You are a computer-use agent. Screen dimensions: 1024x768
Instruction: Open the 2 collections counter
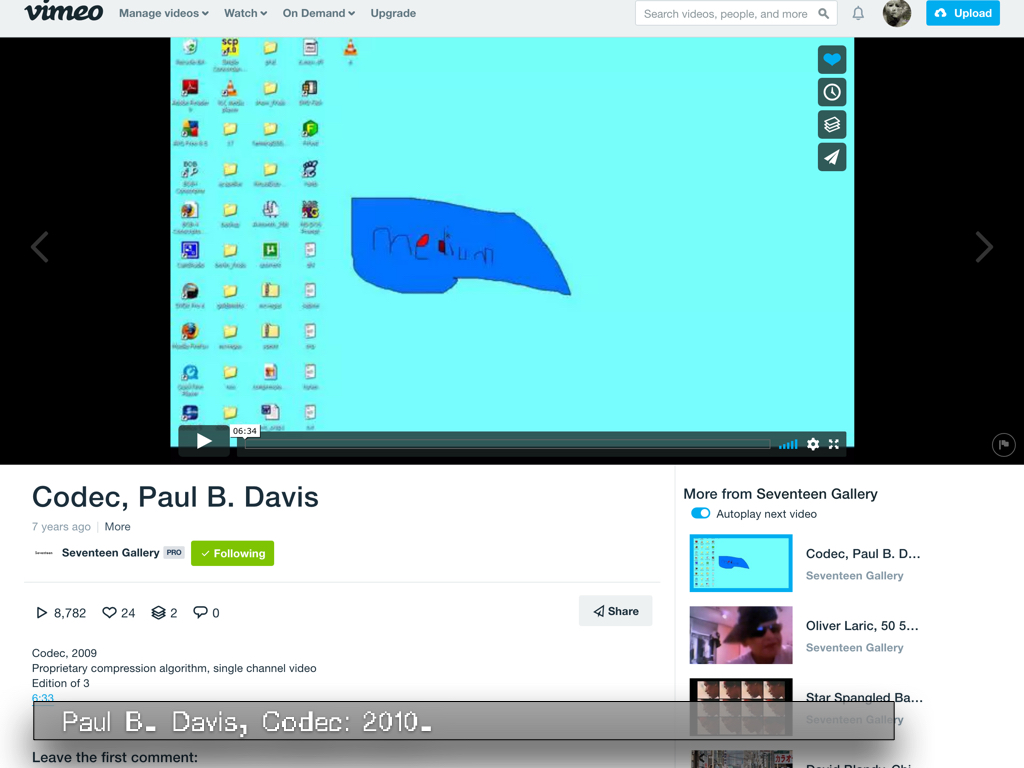(x=165, y=613)
